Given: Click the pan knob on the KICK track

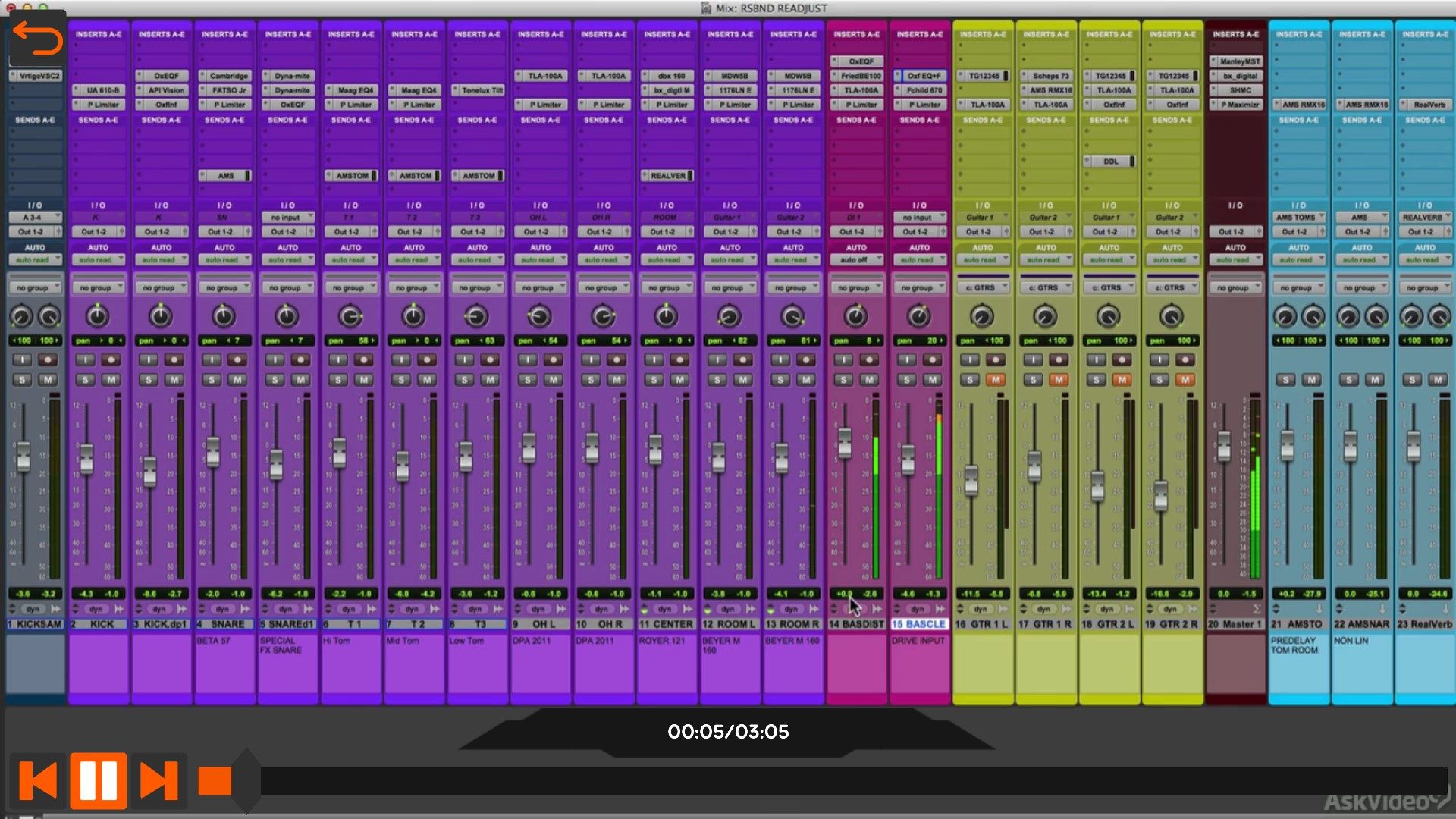Looking at the screenshot, I should click(x=97, y=316).
